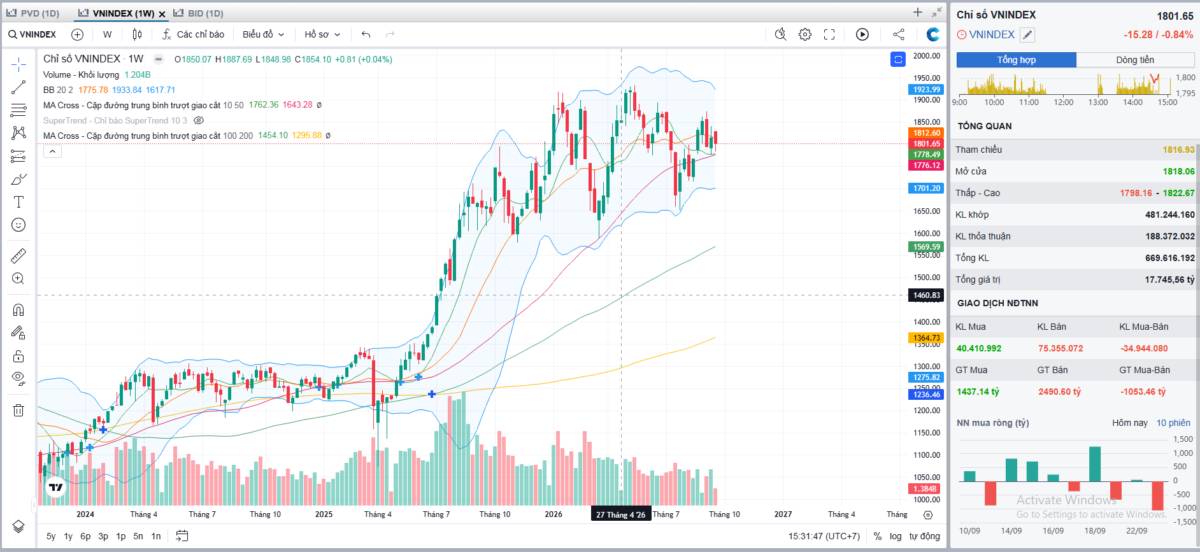Toggle percent scale on price axis
The image size is (1200, 552).
[x=877, y=537]
